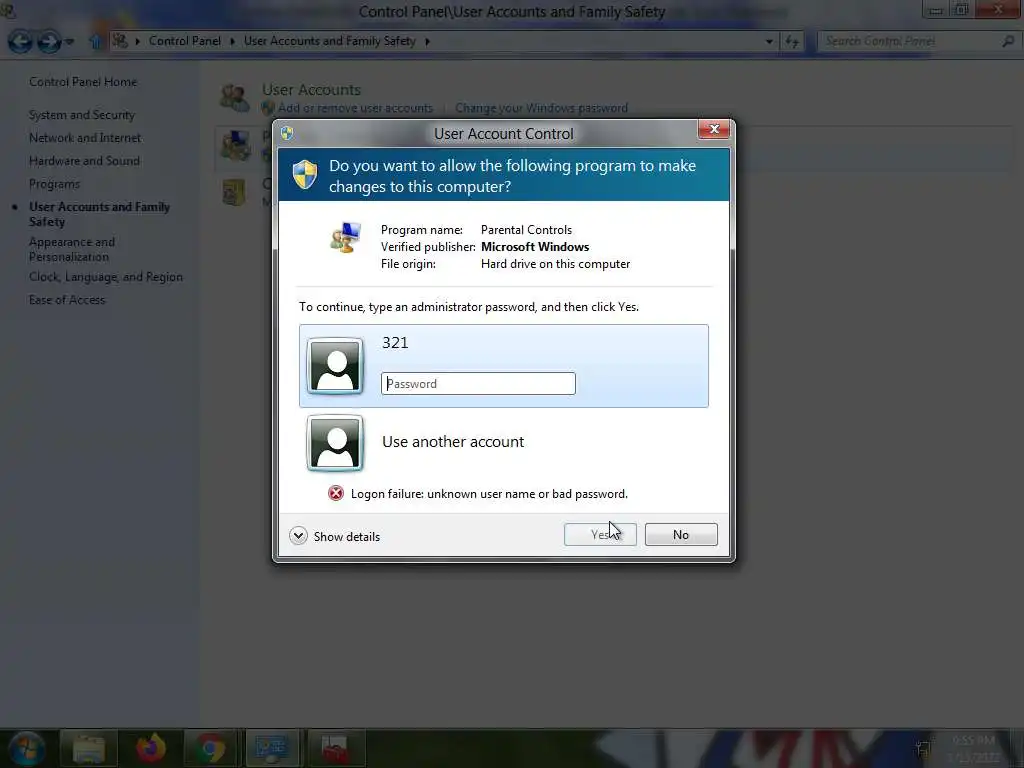Viewport: 1024px width, 768px height.
Task: Open the Start menu orb
Action: [x=27, y=748]
